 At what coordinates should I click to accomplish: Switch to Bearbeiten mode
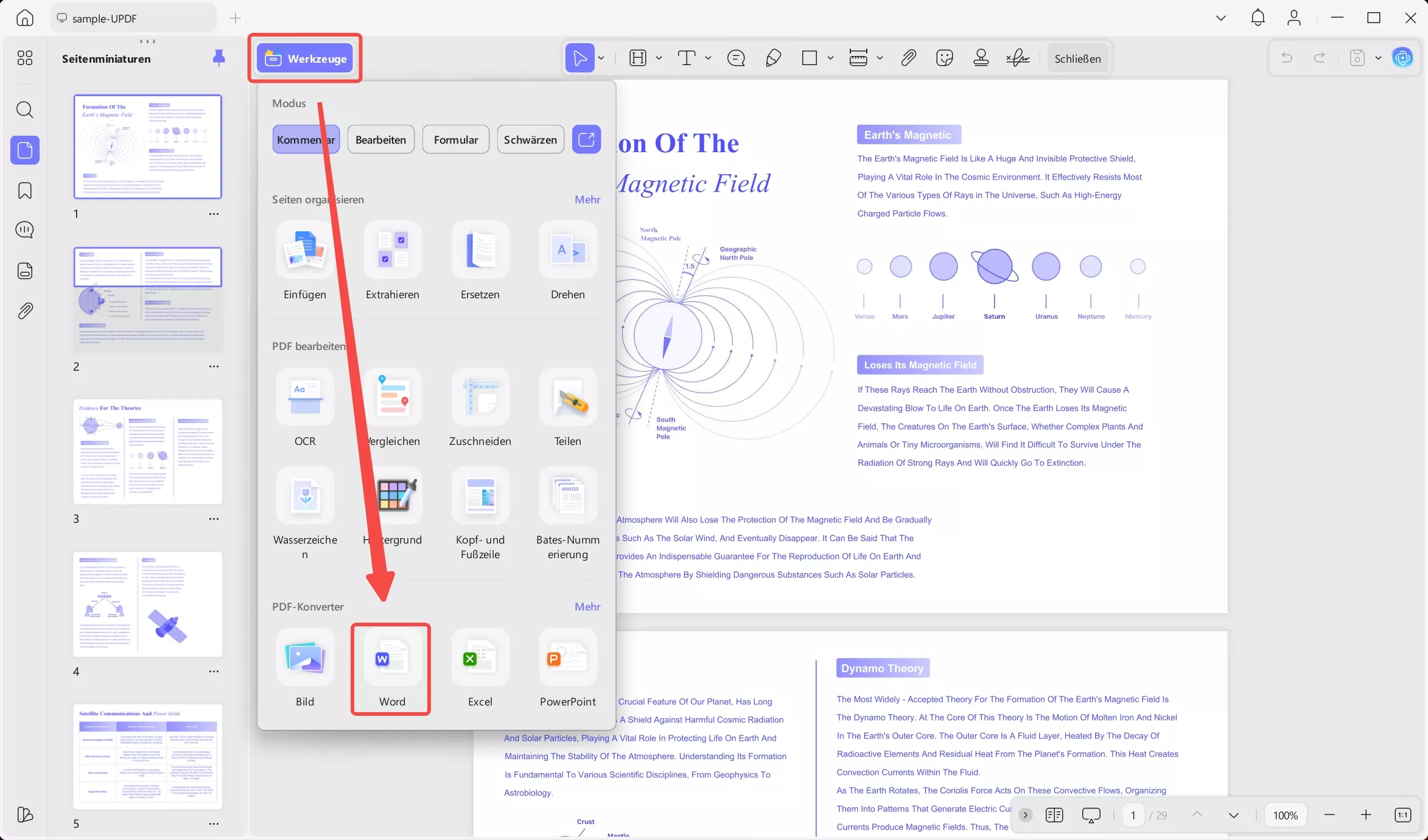(x=380, y=139)
